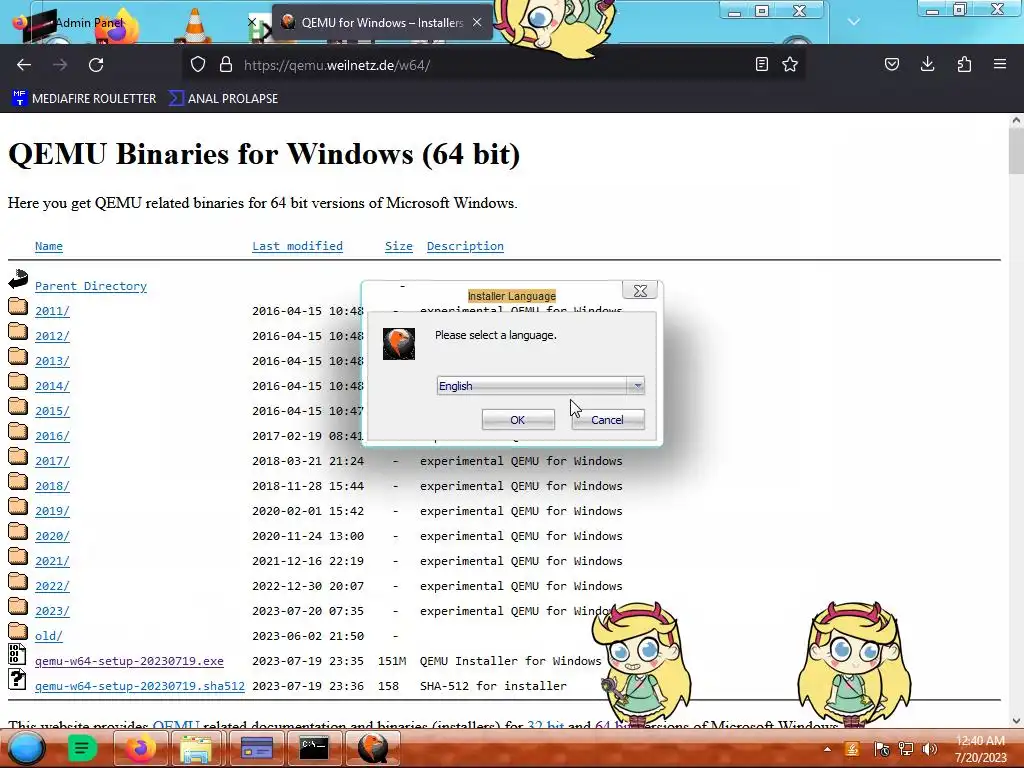Click the page vertical scrollbar thumb
This screenshot has width=1024, height=768.
click(1016, 152)
